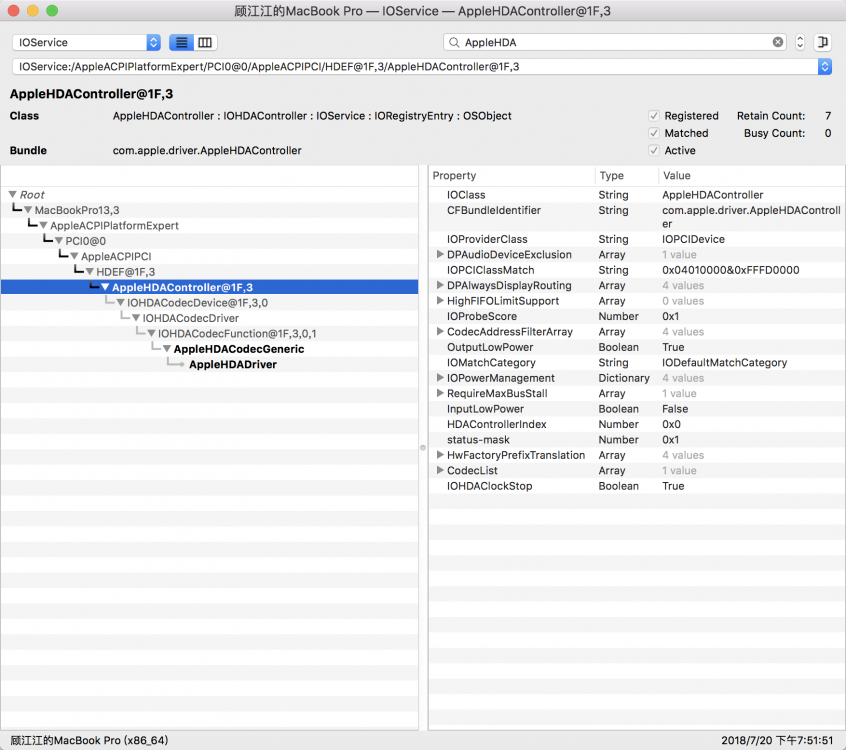This screenshot has height=750, width=846.
Task: Expand the DPAlwaysDisplayRouting property
Action: (x=440, y=285)
